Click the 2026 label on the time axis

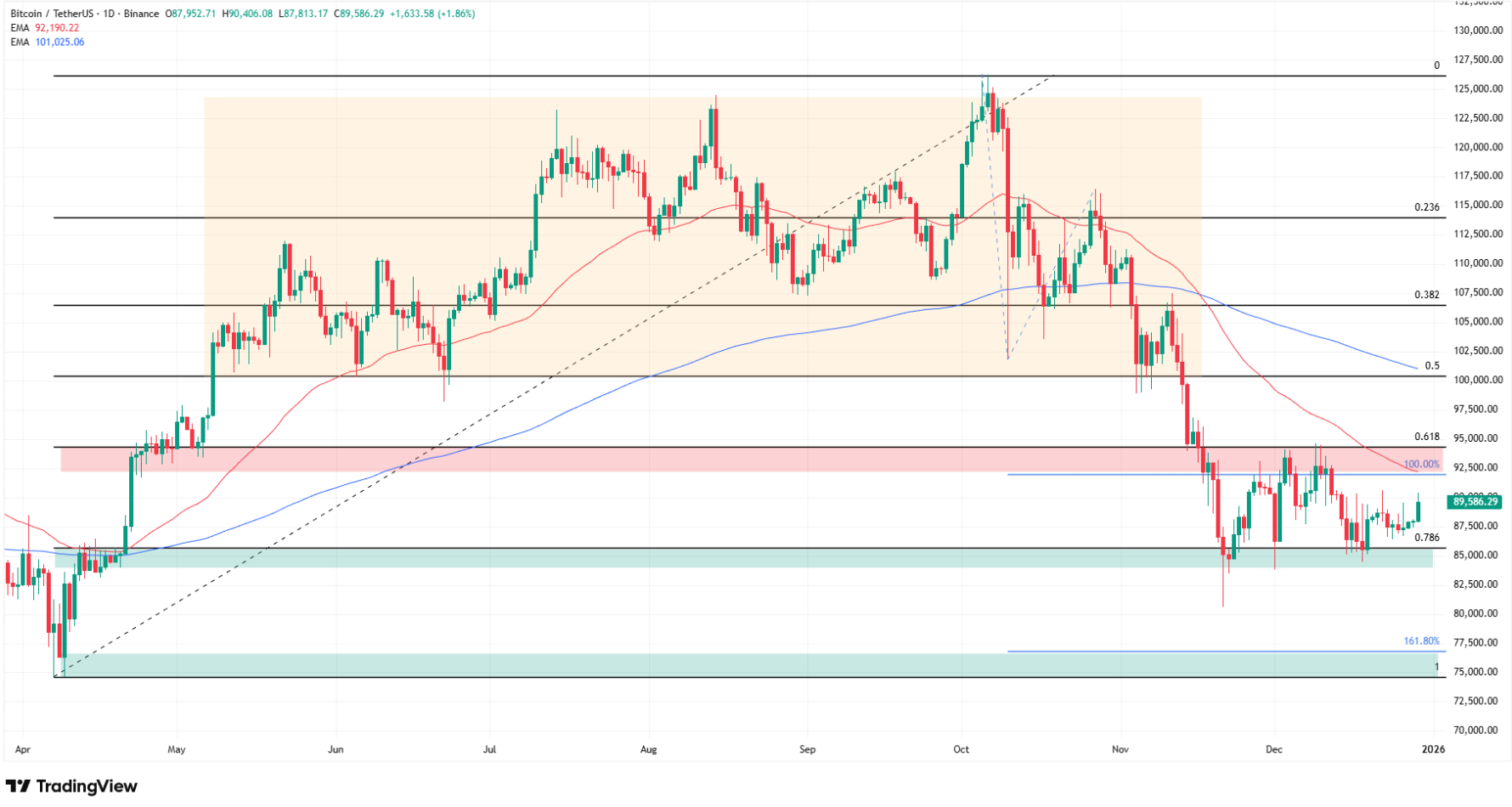click(x=1434, y=750)
